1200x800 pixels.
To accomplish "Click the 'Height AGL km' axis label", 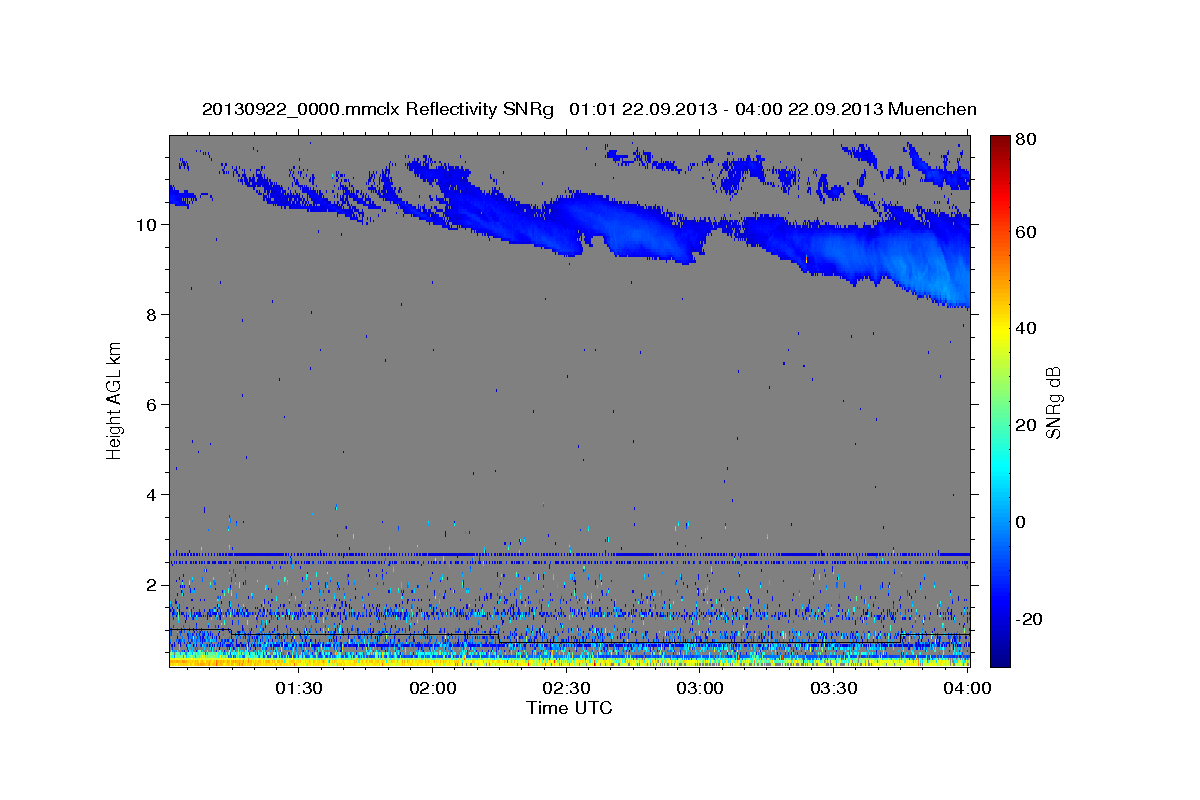I will (x=115, y=399).
